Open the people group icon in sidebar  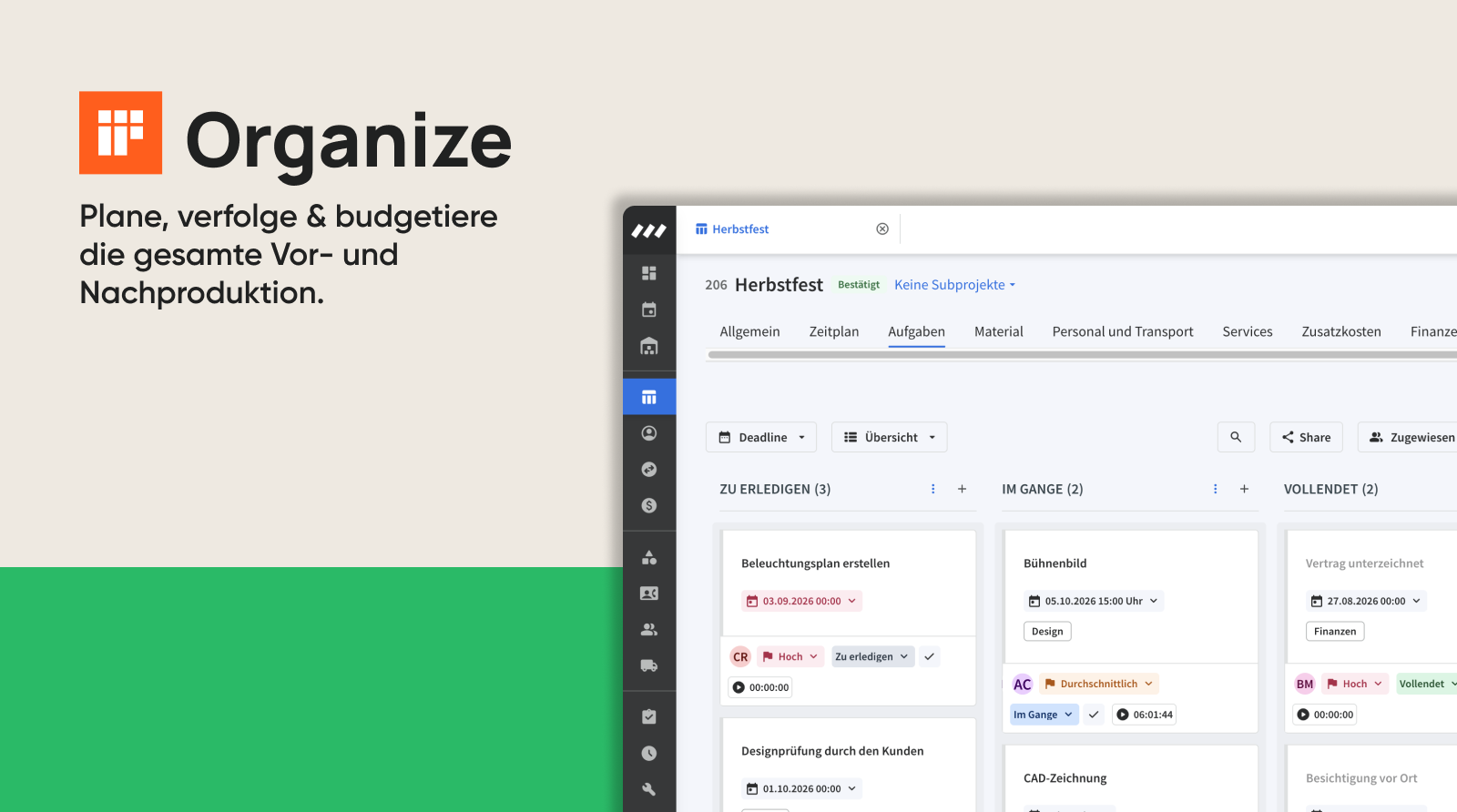pyautogui.click(x=649, y=629)
